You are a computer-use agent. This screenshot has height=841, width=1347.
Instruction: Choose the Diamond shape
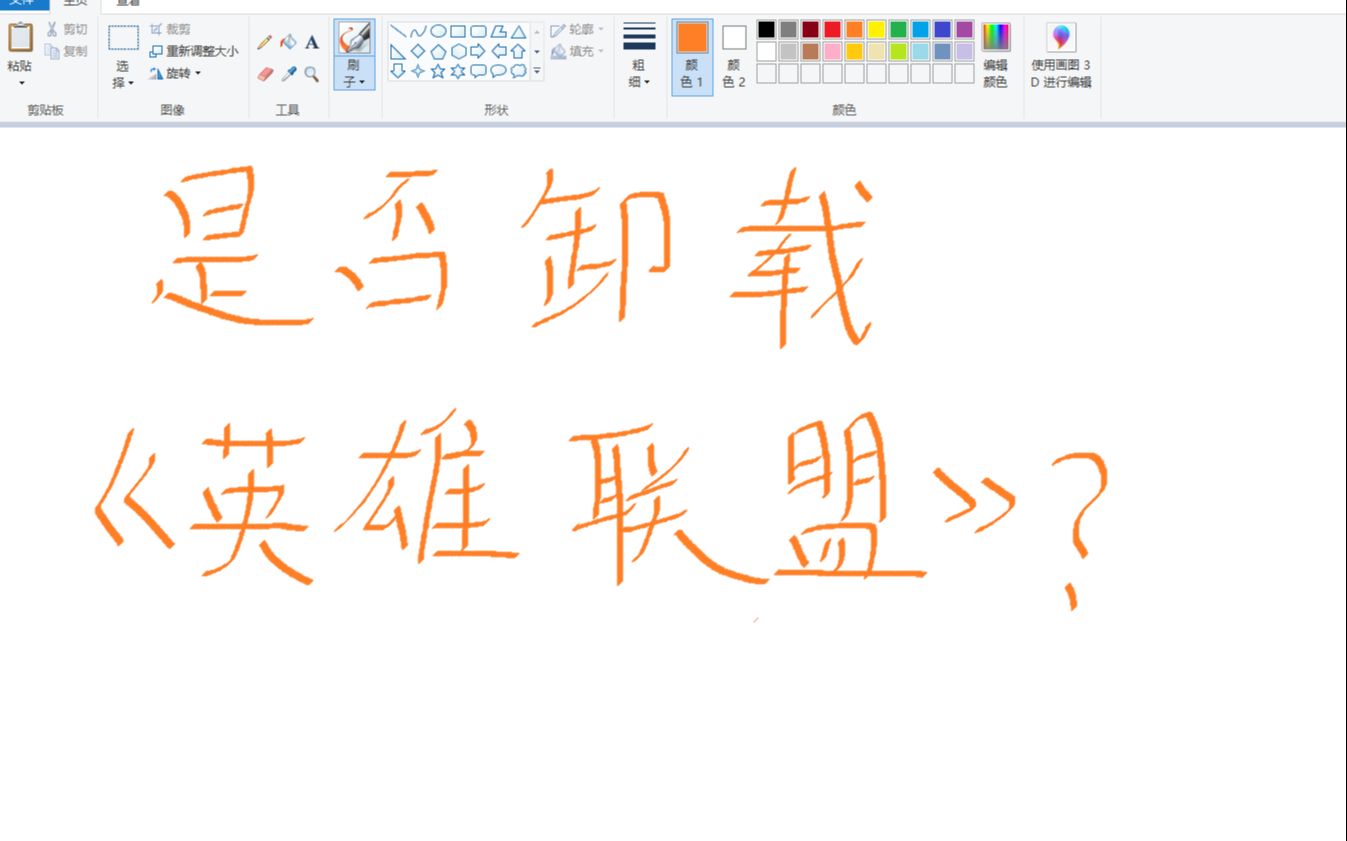click(x=418, y=51)
